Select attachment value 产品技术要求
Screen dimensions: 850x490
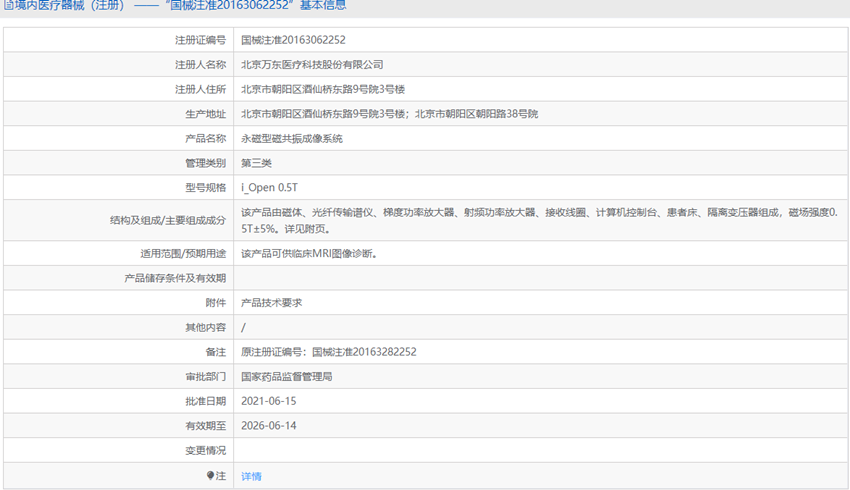(x=272, y=302)
